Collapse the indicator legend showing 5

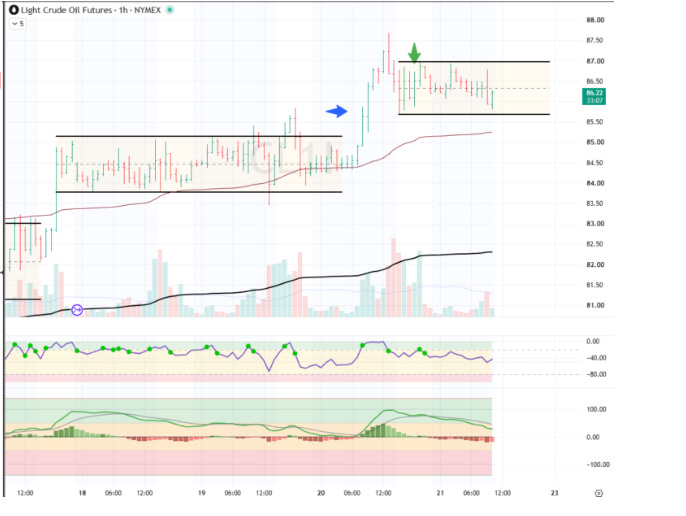pyautogui.click(x=18, y=24)
